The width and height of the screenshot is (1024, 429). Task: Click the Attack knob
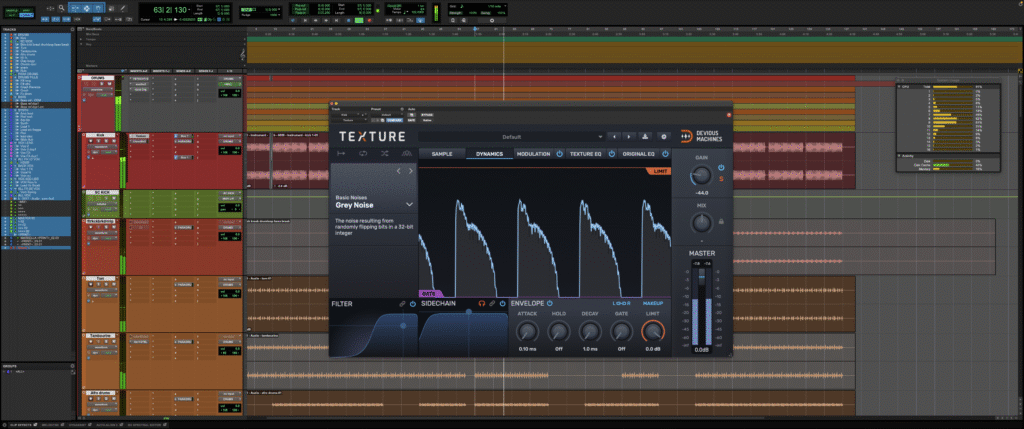[527, 332]
